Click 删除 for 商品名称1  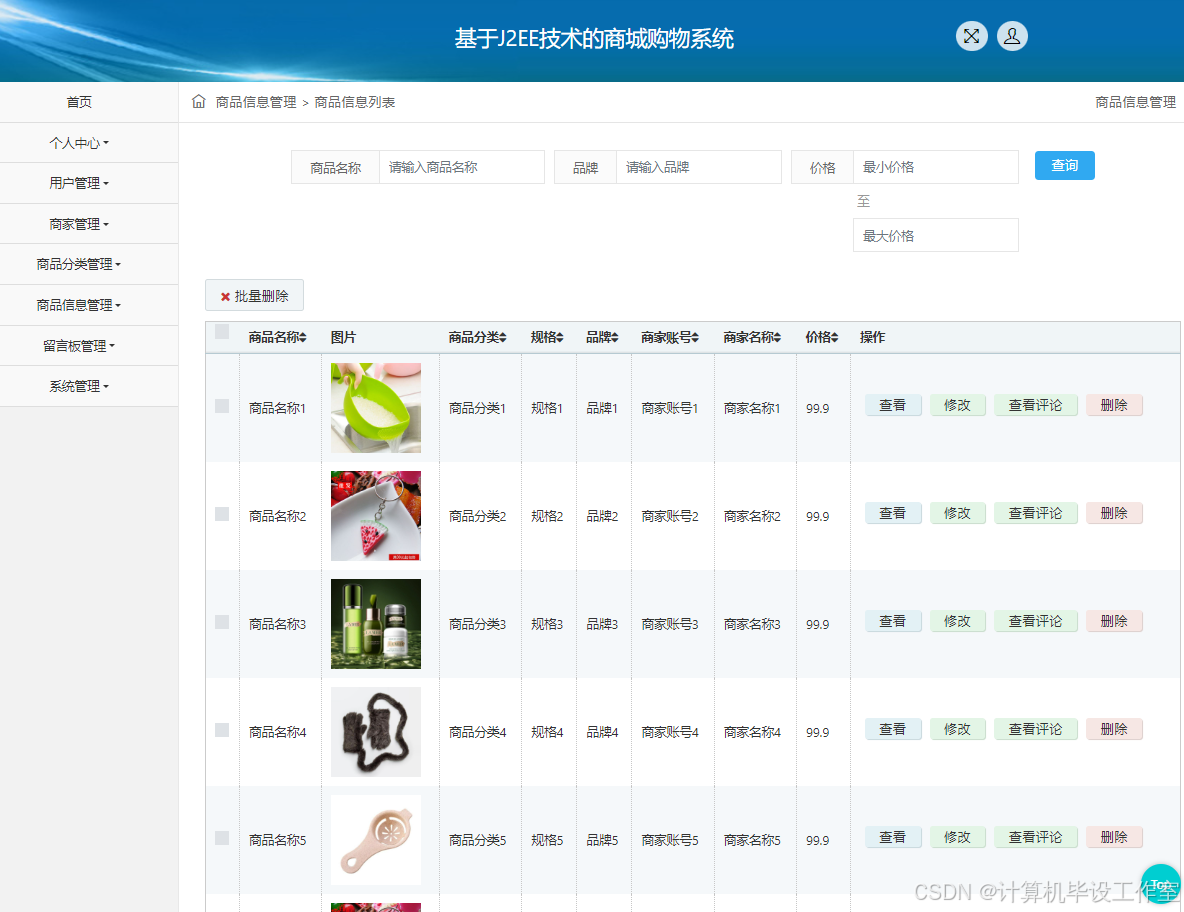(1114, 405)
